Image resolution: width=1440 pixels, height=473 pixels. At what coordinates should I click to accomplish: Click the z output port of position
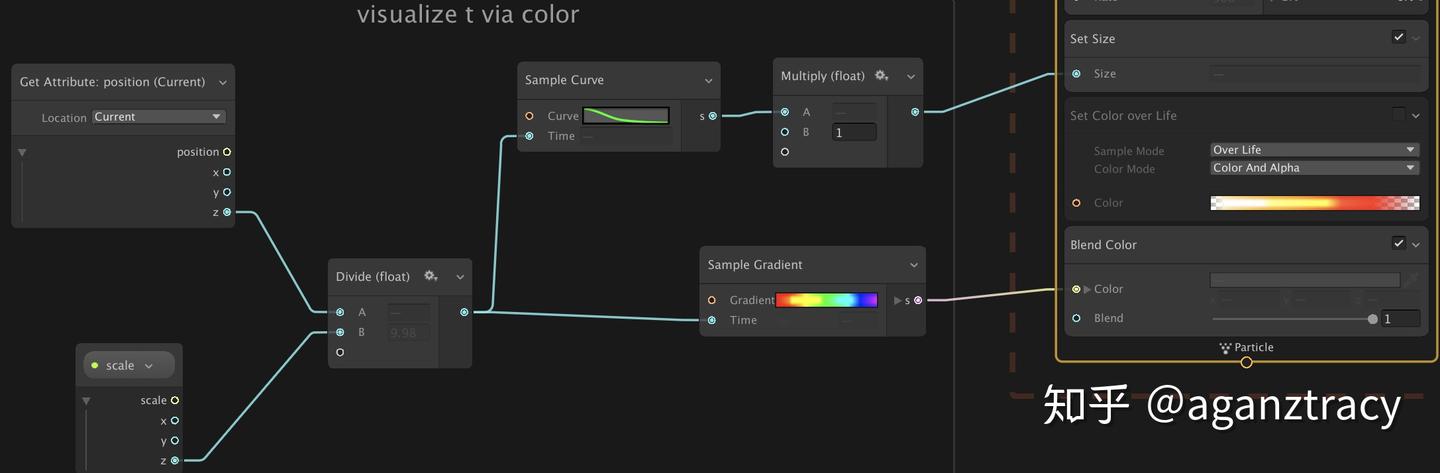pyautogui.click(x=227, y=212)
